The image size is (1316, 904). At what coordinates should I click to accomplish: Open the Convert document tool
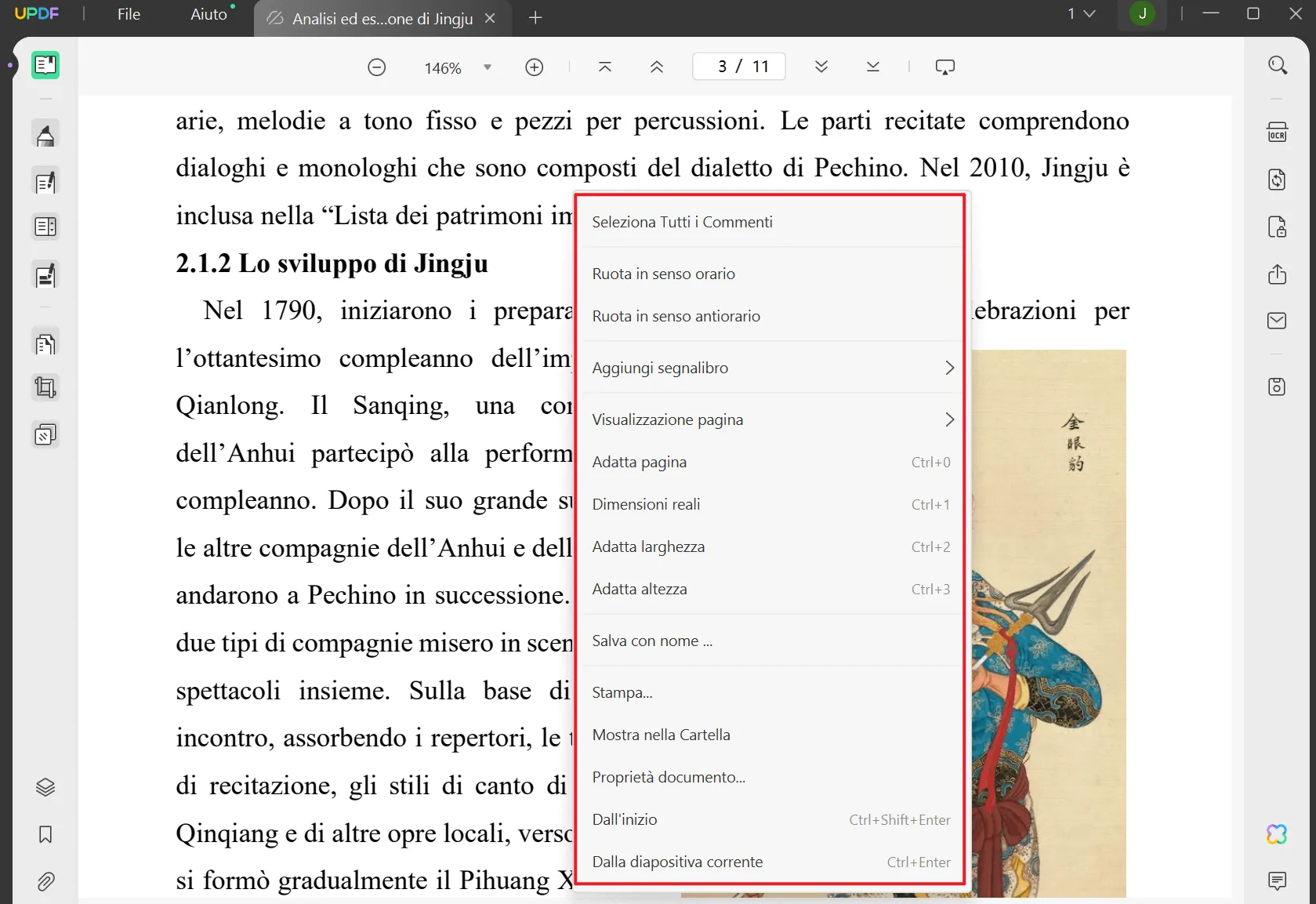click(x=1277, y=180)
